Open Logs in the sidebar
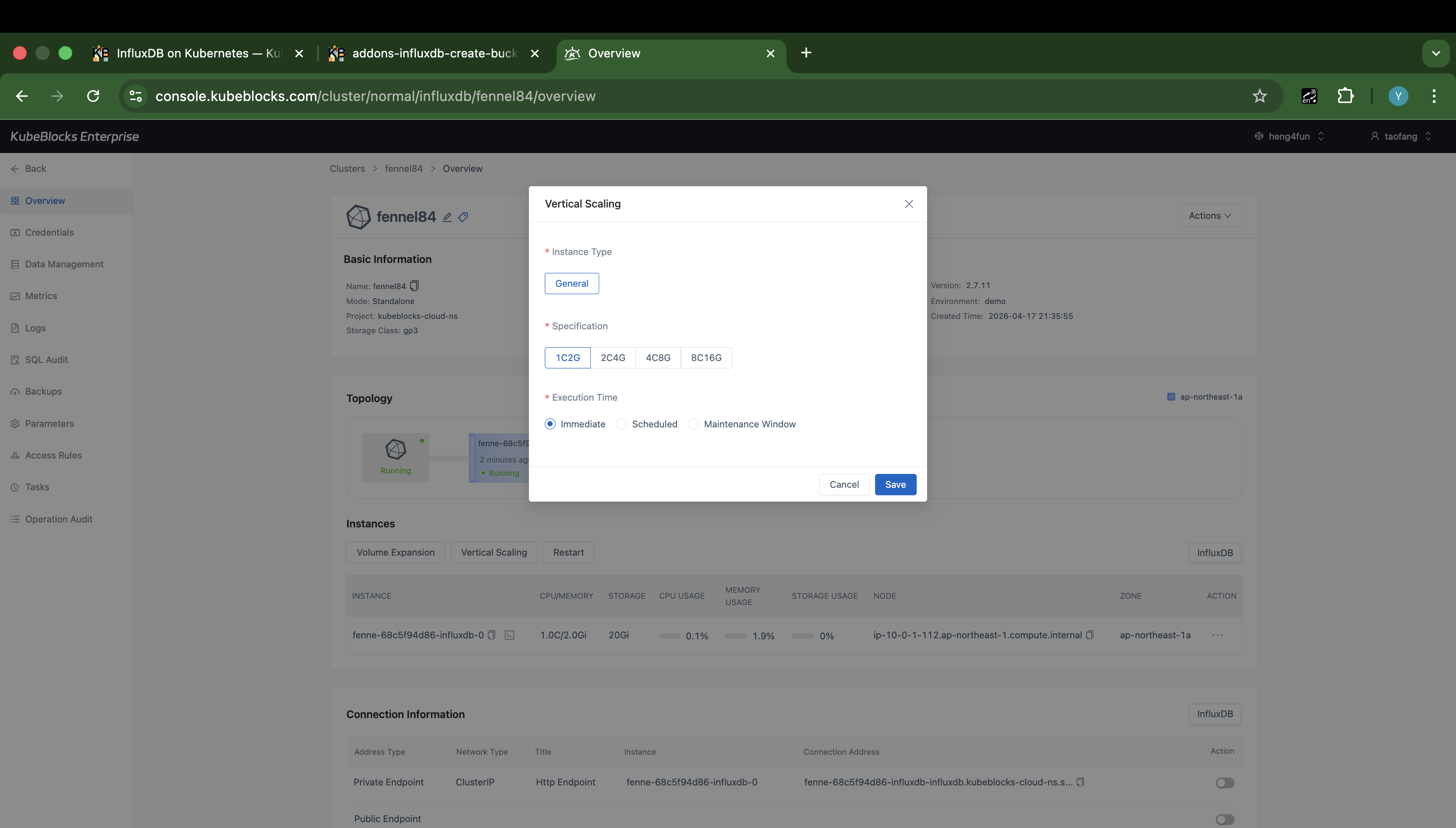The width and height of the screenshot is (1456, 828). [66, 328]
